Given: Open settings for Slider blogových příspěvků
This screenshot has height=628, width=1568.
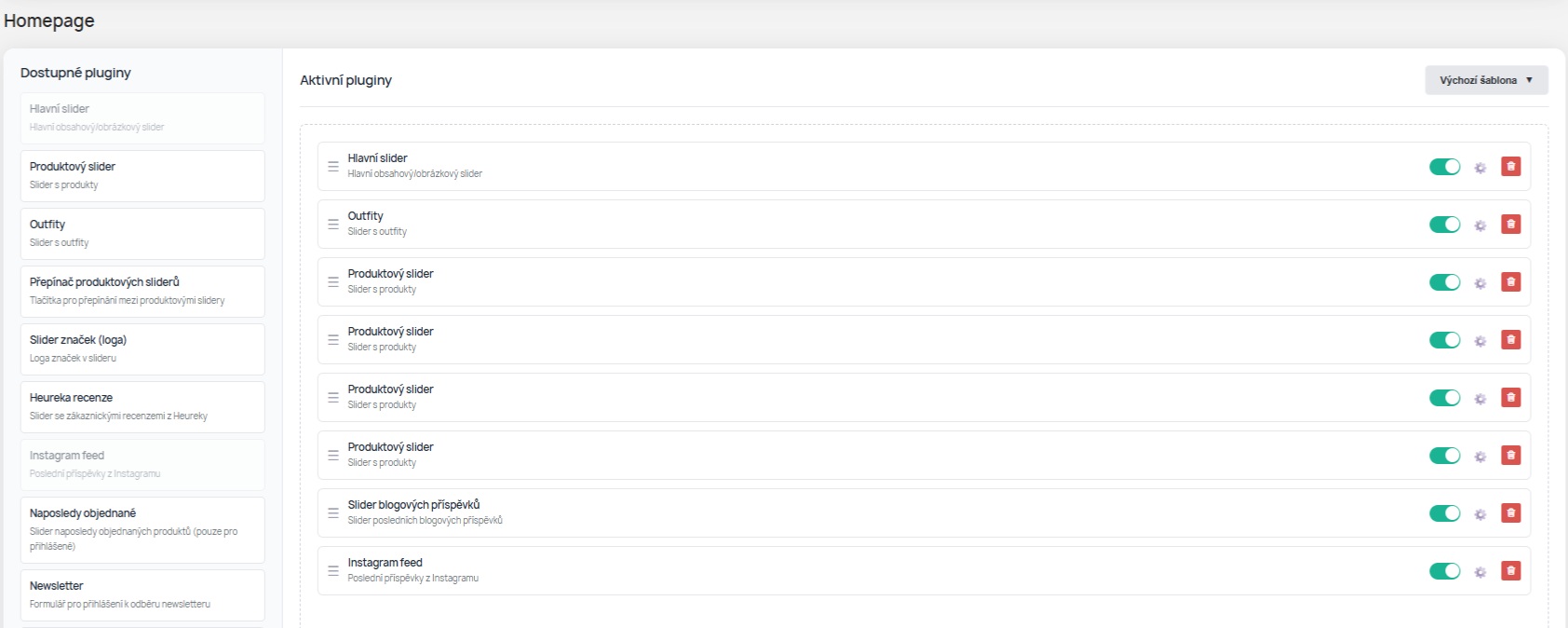Looking at the screenshot, I should [1480, 514].
